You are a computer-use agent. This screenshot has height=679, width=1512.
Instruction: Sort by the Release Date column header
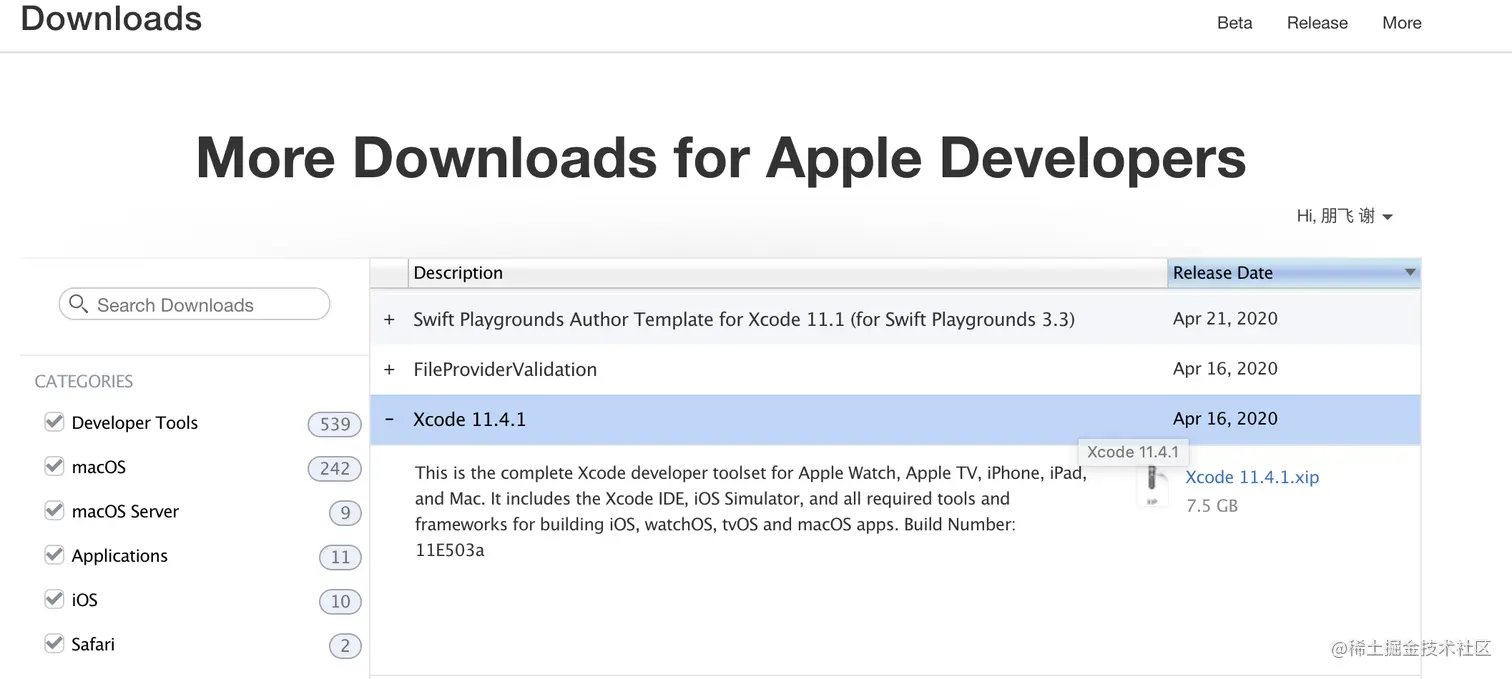click(x=1294, y=273)
